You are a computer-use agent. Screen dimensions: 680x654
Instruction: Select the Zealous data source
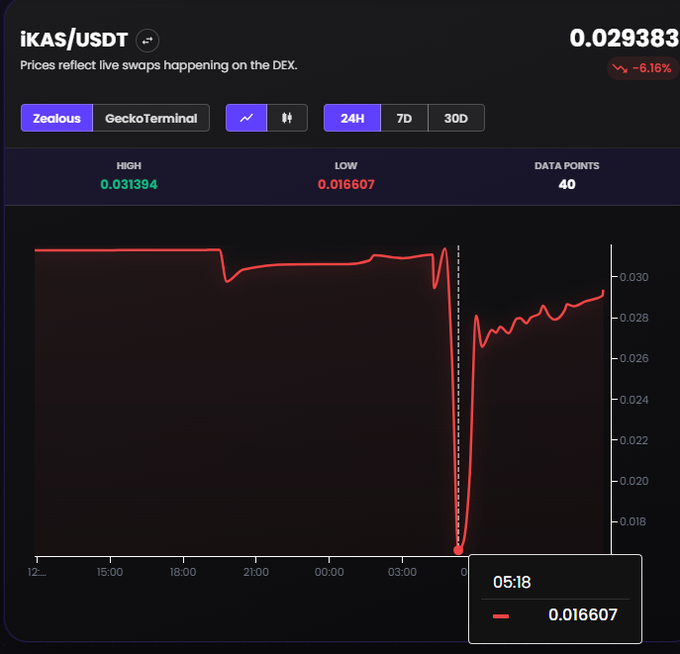coord(57,118)
